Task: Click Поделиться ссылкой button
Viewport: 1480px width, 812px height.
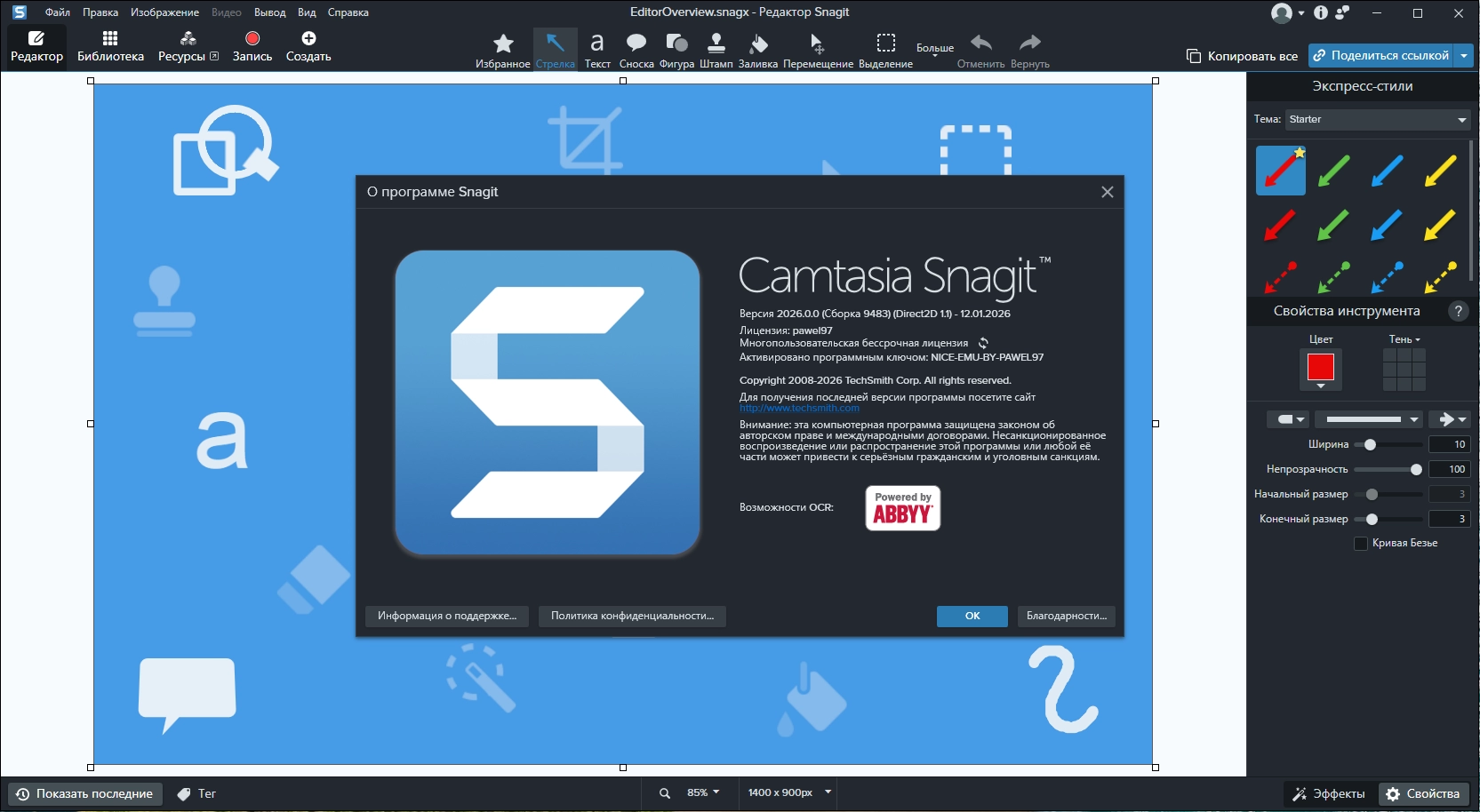Action: click(x=1380, y=56)
